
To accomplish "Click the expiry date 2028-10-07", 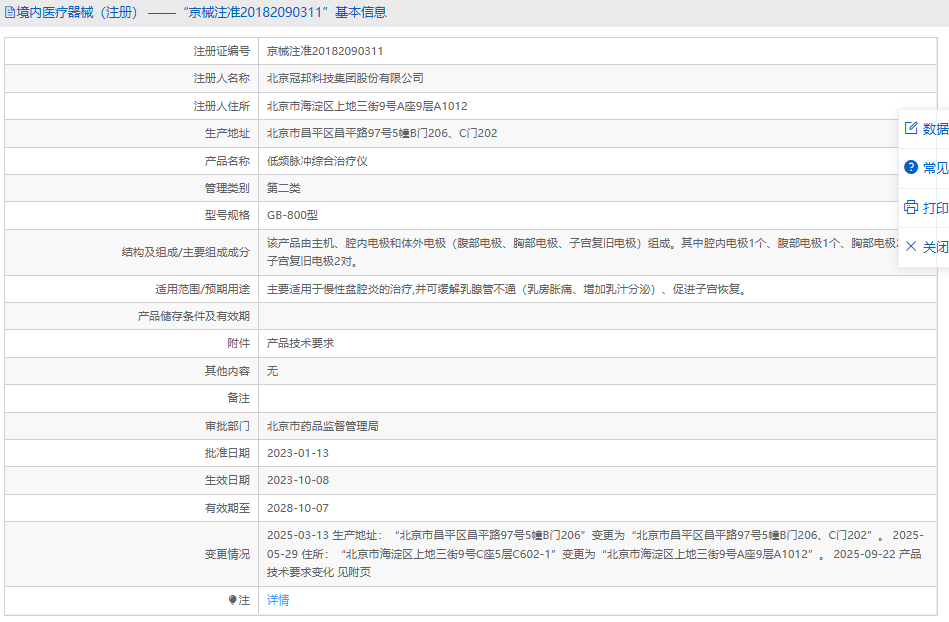I will 297,508.
